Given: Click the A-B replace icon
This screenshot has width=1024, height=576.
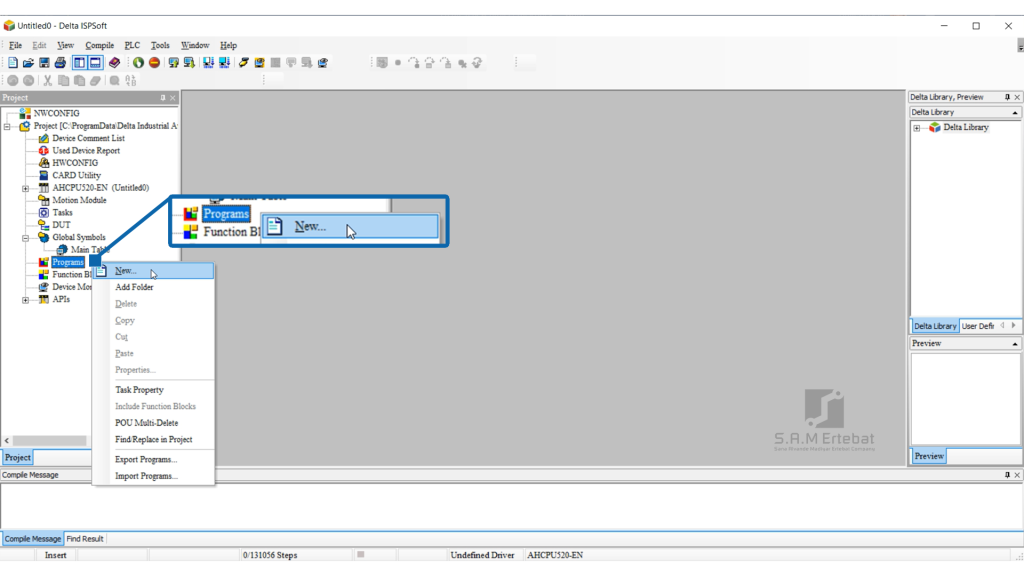Looking at the screenshot, I should [x=131, y=80].
